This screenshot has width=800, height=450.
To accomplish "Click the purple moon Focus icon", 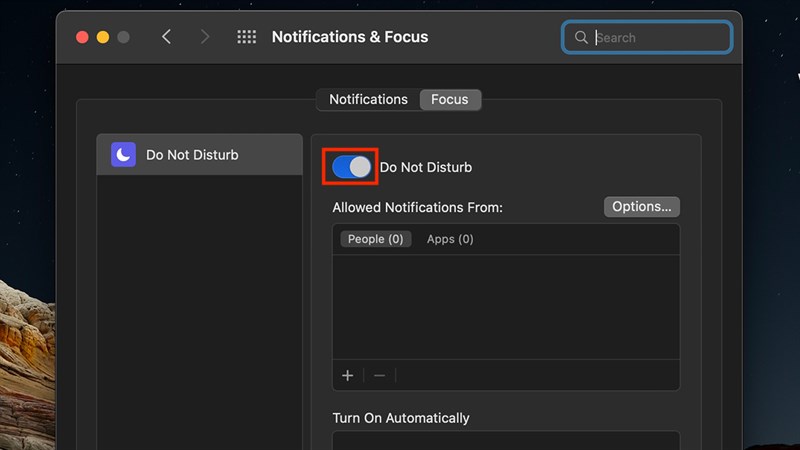I will tap(123, 155).
